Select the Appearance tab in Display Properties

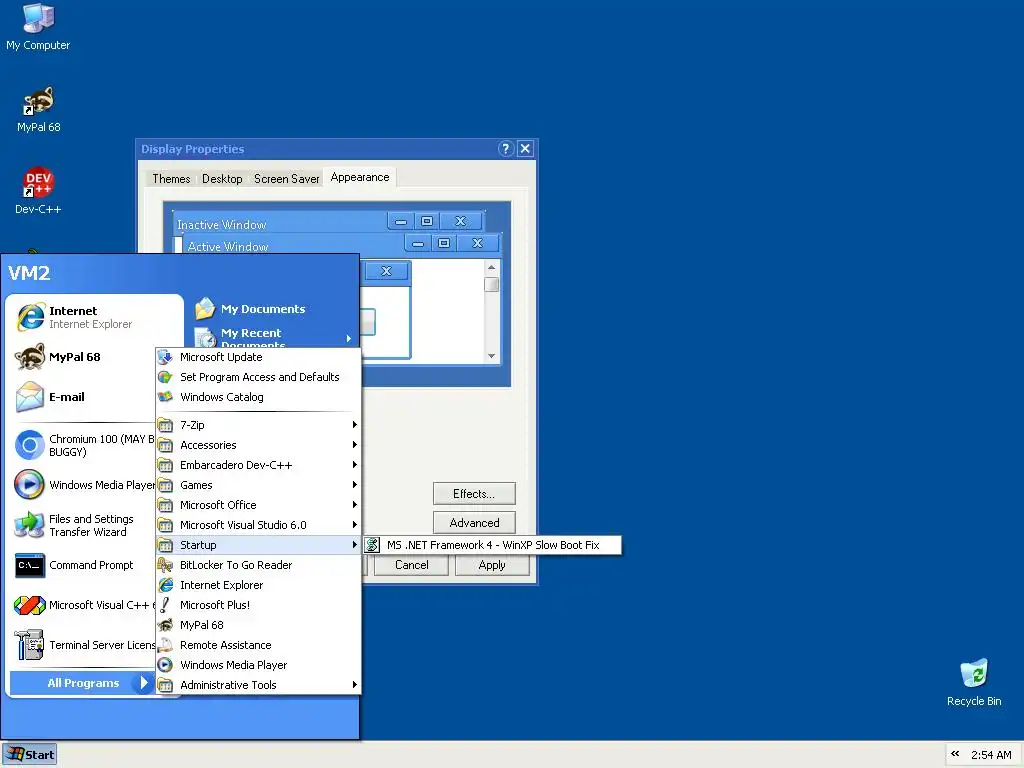click(360, 177)
